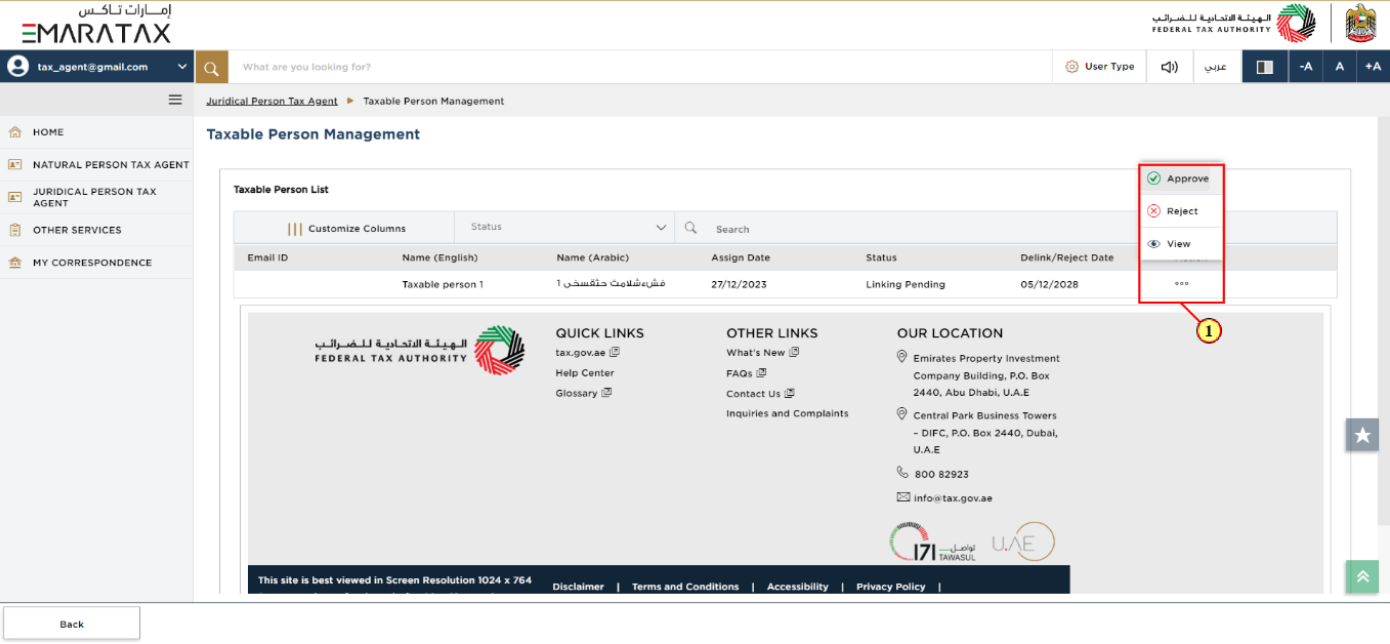Viewport: 1390px width, 644px height.
Task: Open Home in the sidebar
Action: [97, 132]
